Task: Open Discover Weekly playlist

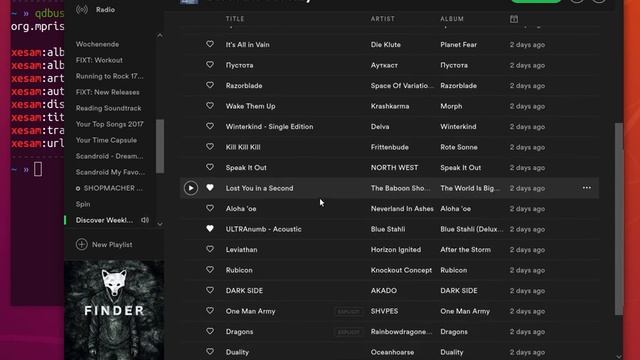Action: (104, 220)
